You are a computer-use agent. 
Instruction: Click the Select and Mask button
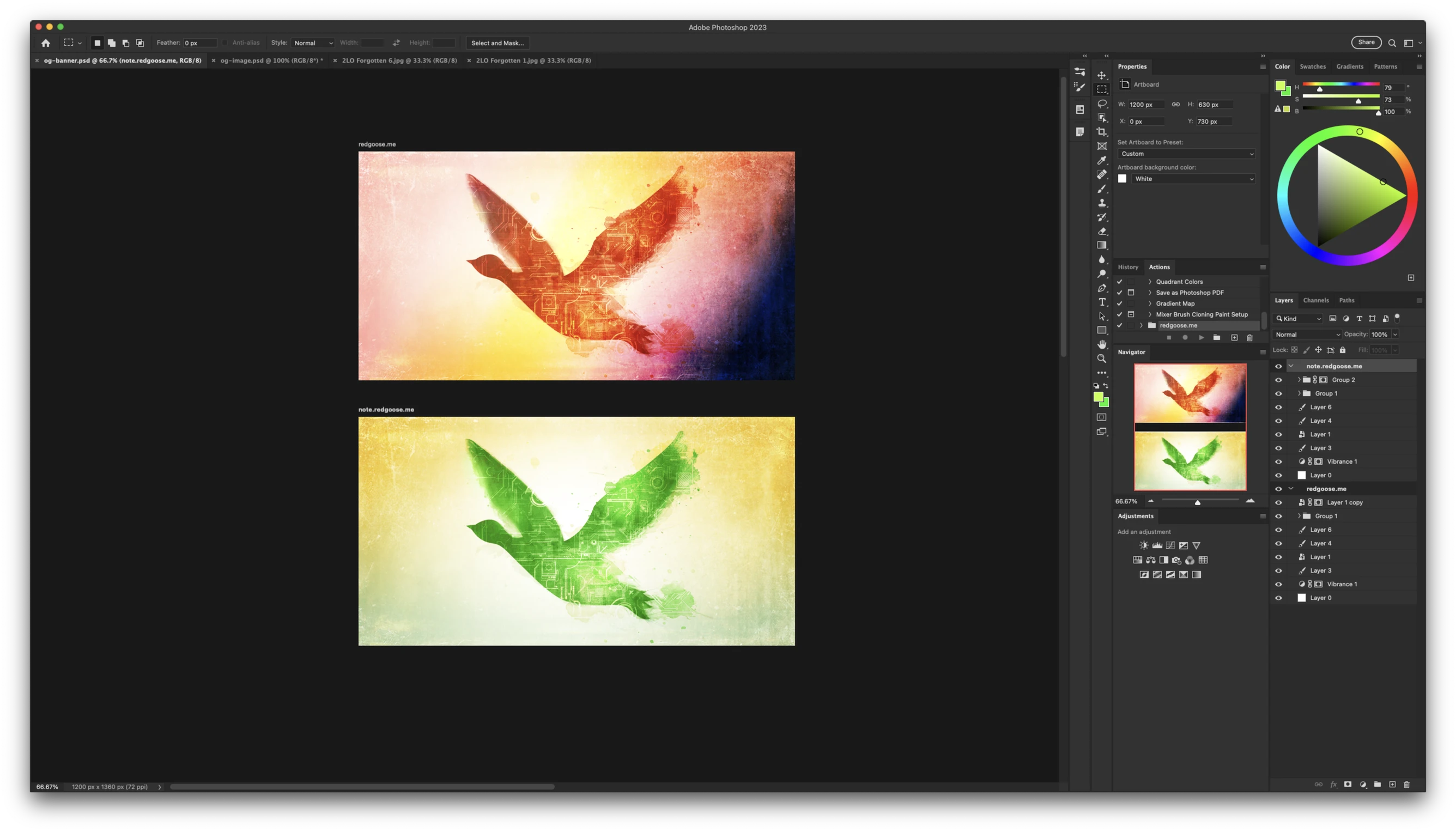pos(497,43)
